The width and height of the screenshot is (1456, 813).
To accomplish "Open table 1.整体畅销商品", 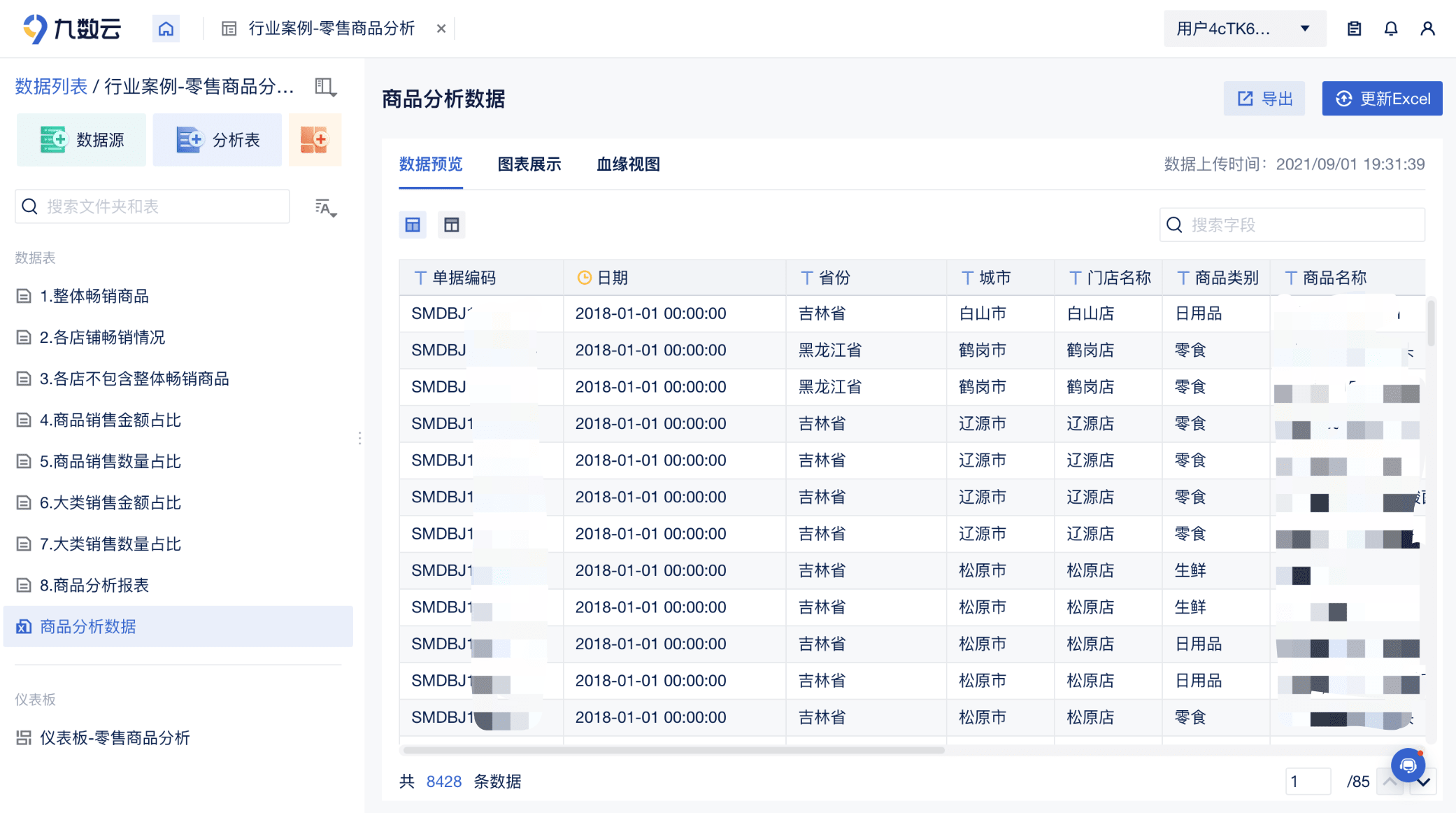I will 94,296.
